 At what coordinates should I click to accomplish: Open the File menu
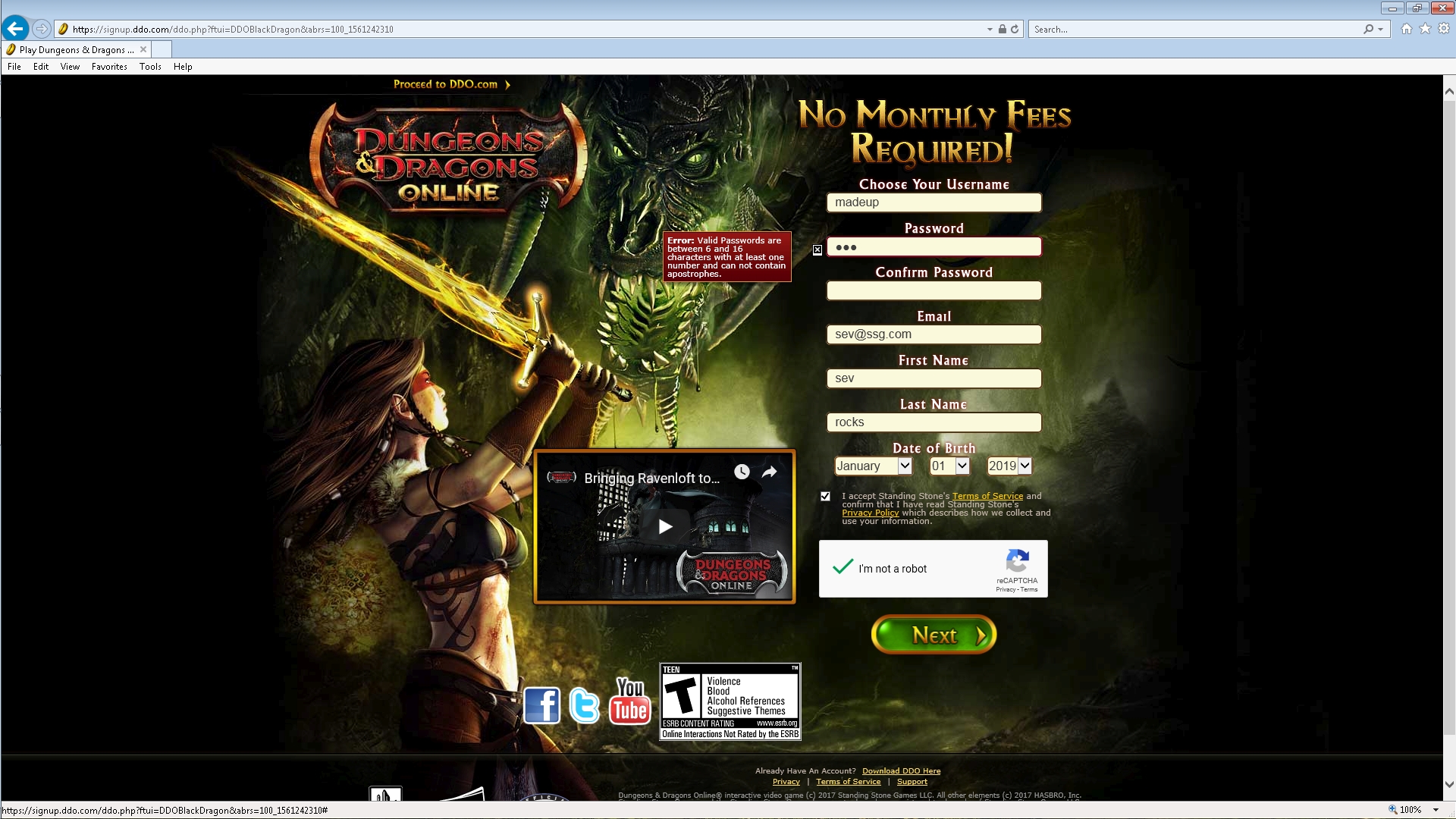coord(14,67)
